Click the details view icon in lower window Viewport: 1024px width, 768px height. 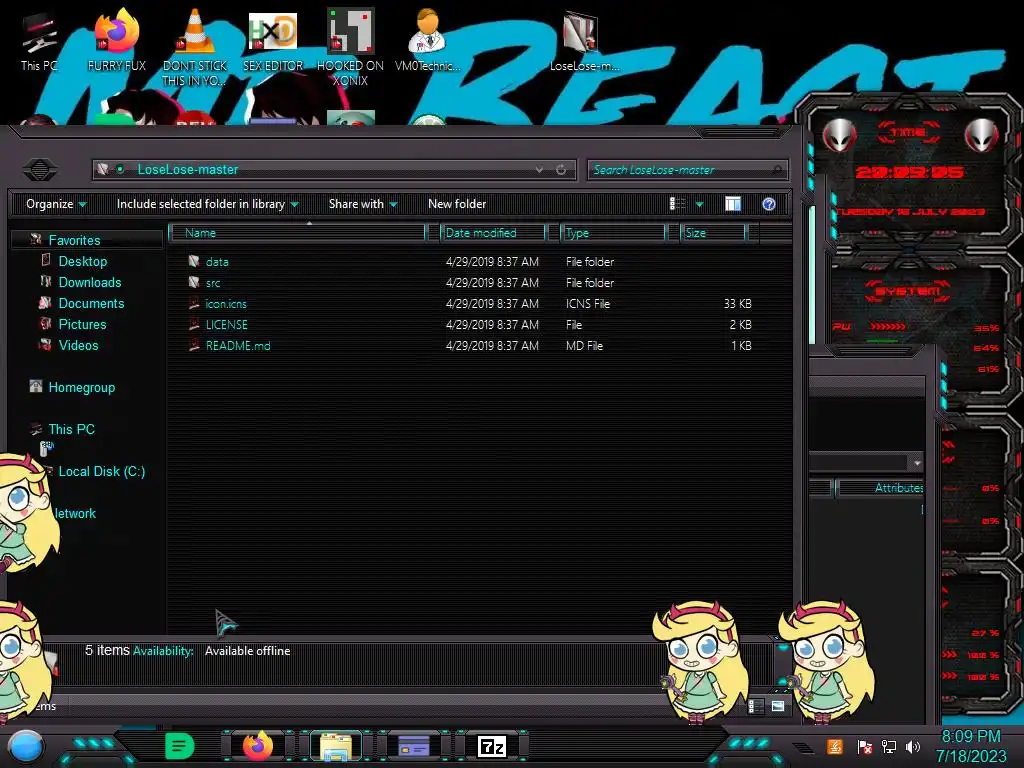(755, 706)
